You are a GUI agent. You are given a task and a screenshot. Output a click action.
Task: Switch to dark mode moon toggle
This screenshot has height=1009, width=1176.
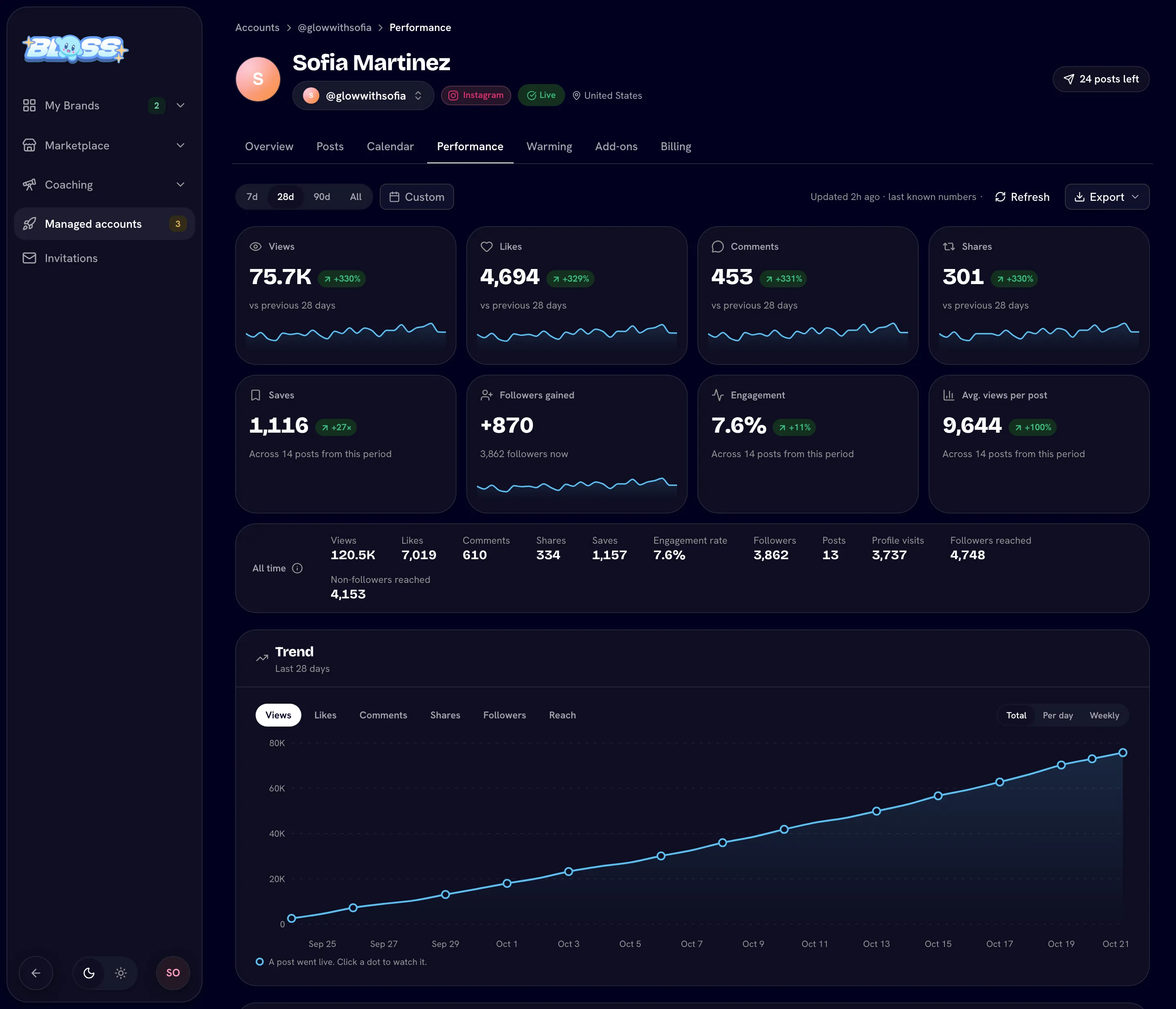[89, 973]
